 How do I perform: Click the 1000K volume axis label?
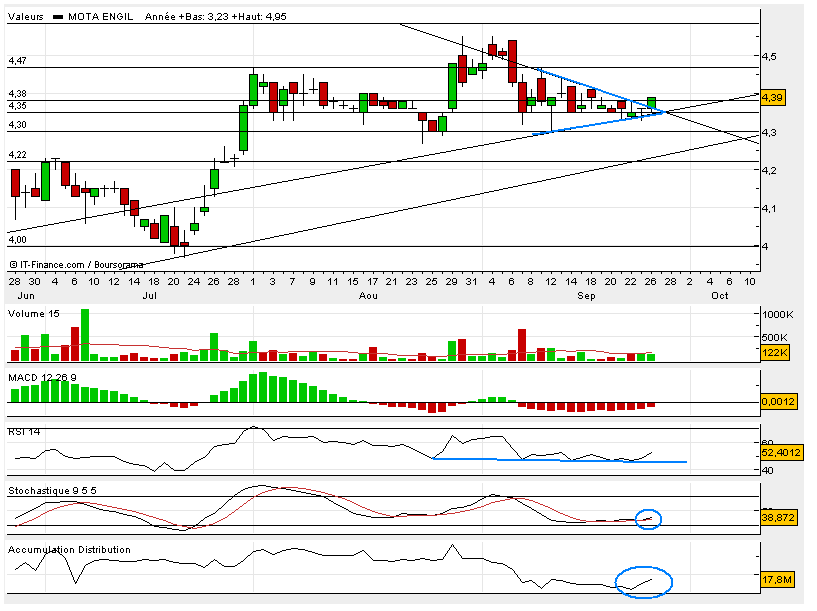pos(778,315)
